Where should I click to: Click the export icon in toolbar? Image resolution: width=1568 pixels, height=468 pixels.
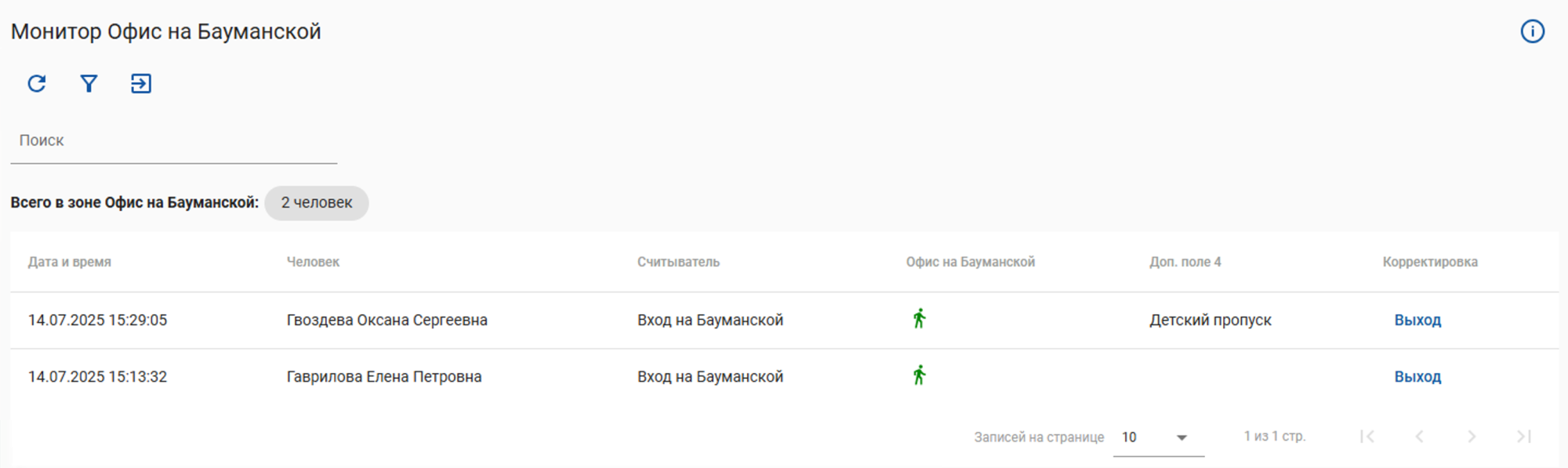(x=141, y=84)
